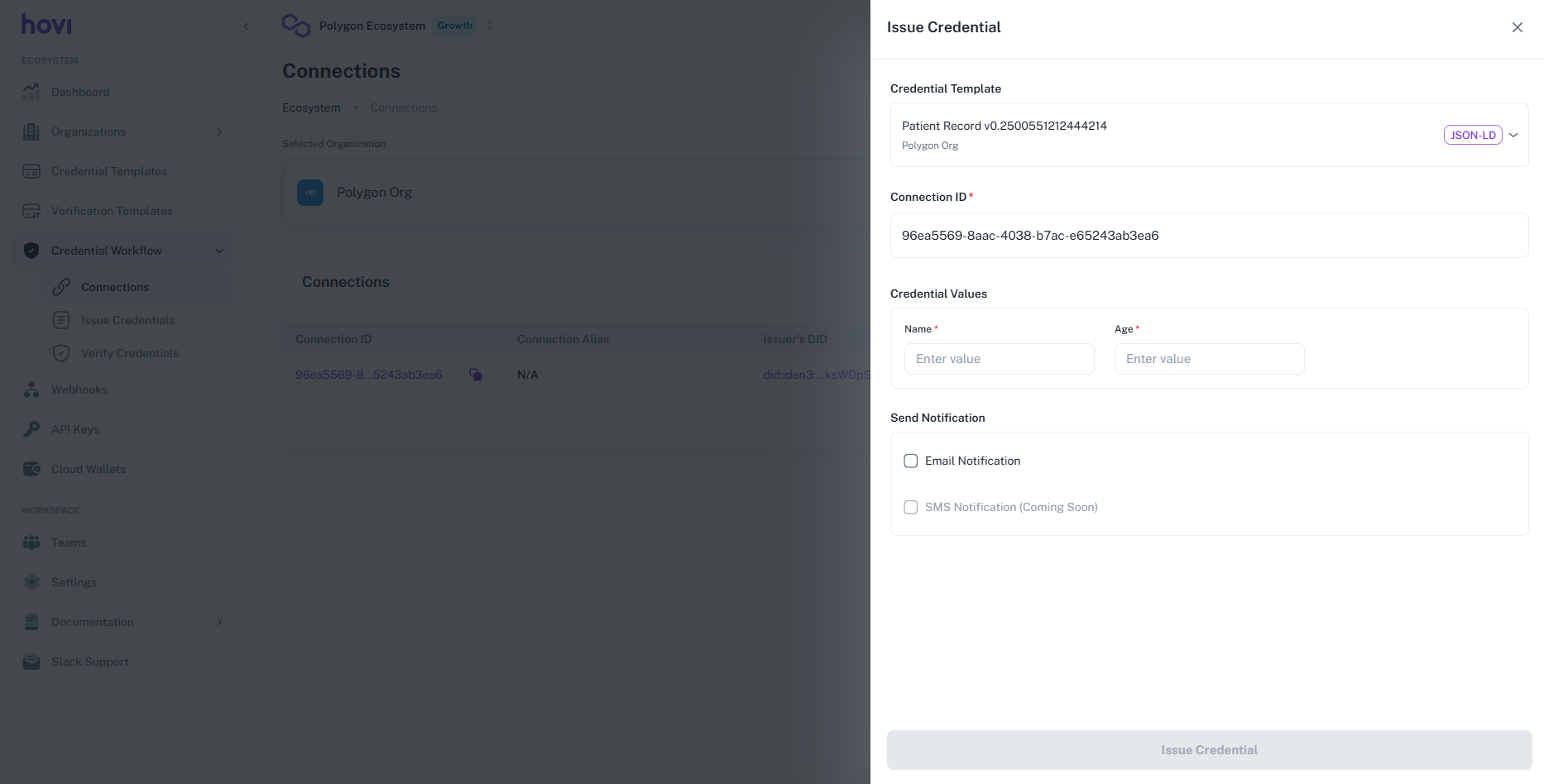Viewport: 1544px width, 784px height.
Task: Copy the connection ID using copy icon
Action: click(x=476, y=375)
